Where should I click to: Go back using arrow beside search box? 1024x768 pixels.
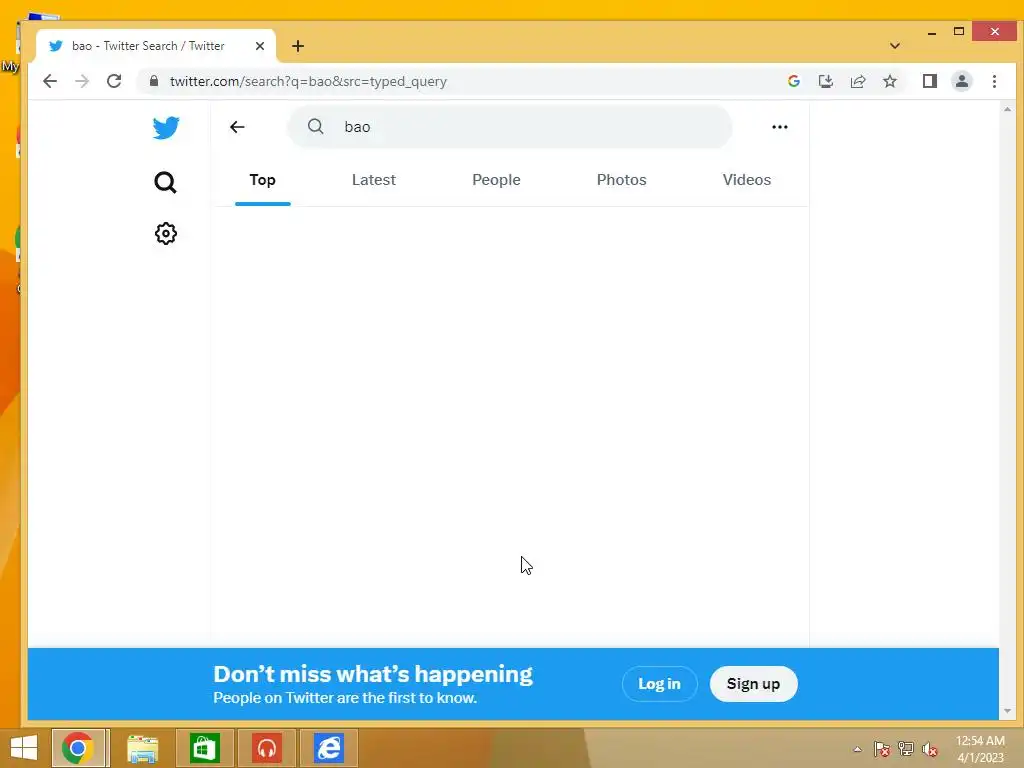tap(237, 127)
